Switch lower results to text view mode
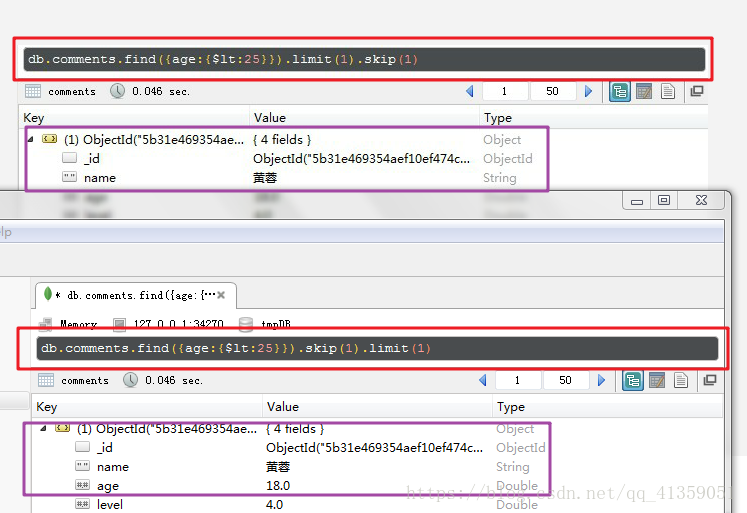 coord(681,380)
